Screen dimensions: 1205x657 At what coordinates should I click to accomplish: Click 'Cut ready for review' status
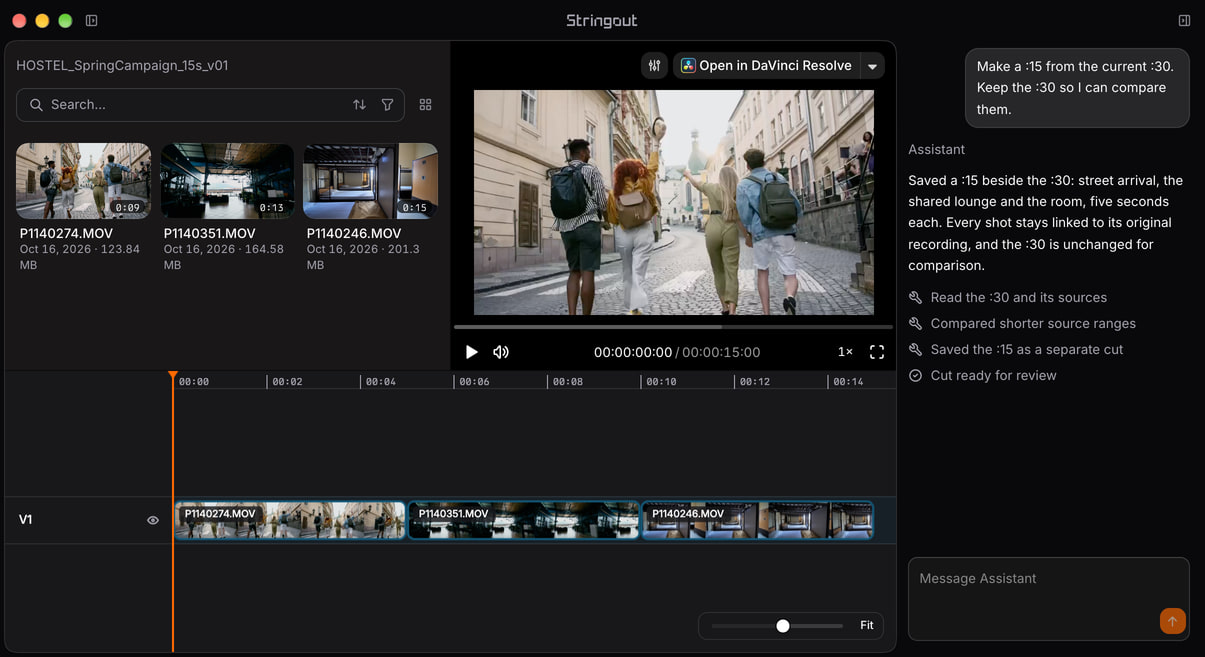pyautogui.click(x=982, y=375)
